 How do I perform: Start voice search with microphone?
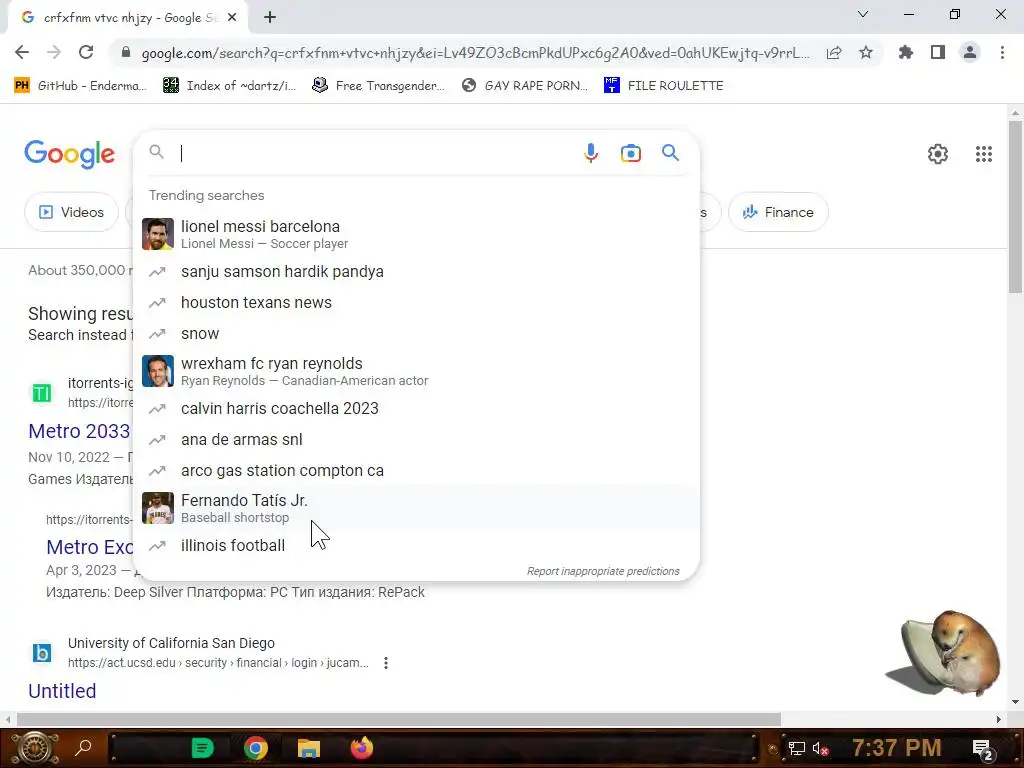pos(590,153)
